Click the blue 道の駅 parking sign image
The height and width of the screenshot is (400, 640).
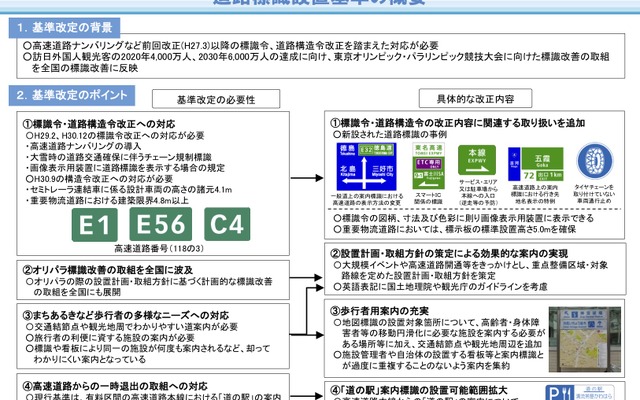coord(580,392)
